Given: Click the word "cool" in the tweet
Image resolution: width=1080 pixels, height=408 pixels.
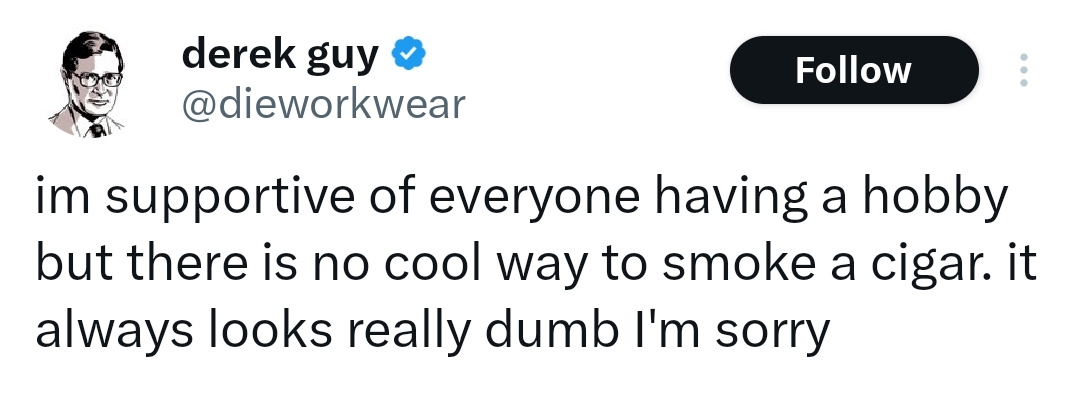Looking at the screenshot, I should (430, 265).
